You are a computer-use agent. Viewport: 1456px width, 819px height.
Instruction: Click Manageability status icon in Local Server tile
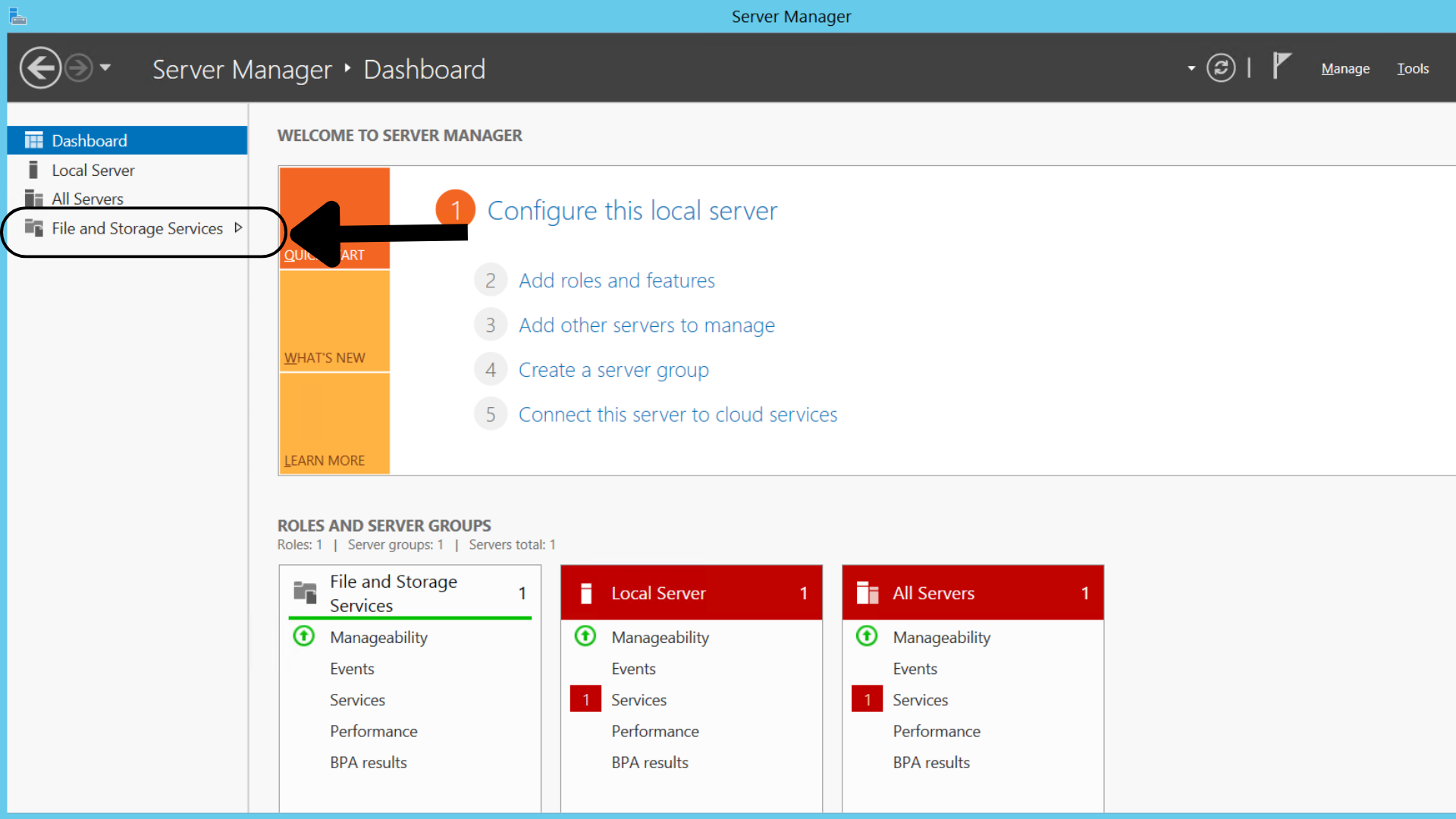coord(585,636)
